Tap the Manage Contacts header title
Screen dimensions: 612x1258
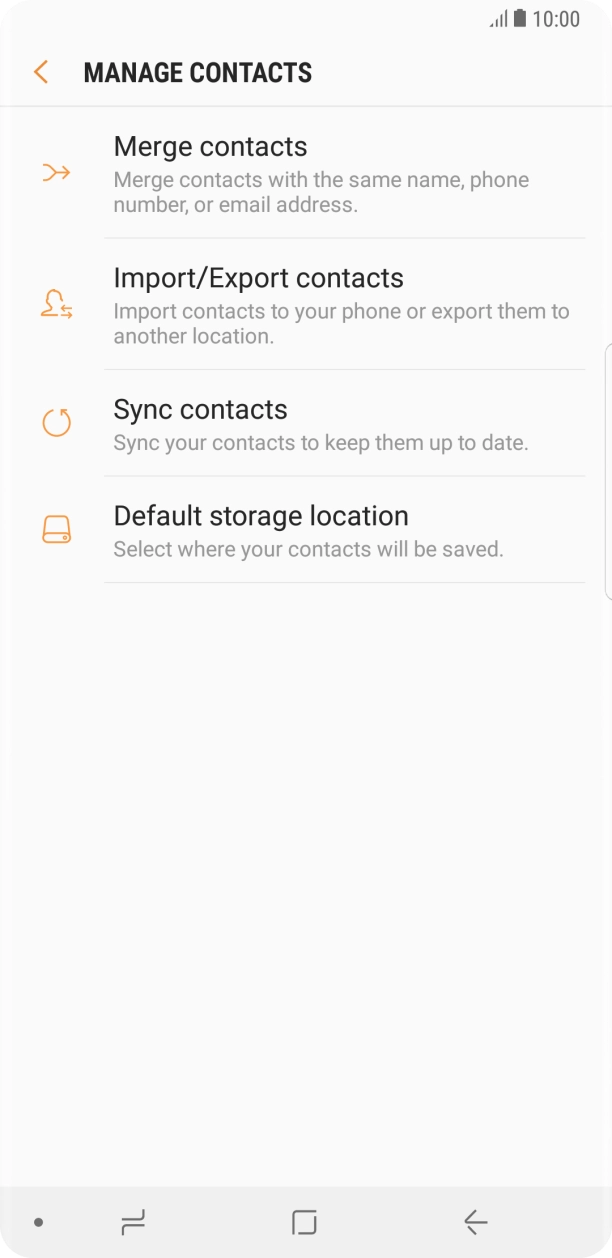[198, 73]
